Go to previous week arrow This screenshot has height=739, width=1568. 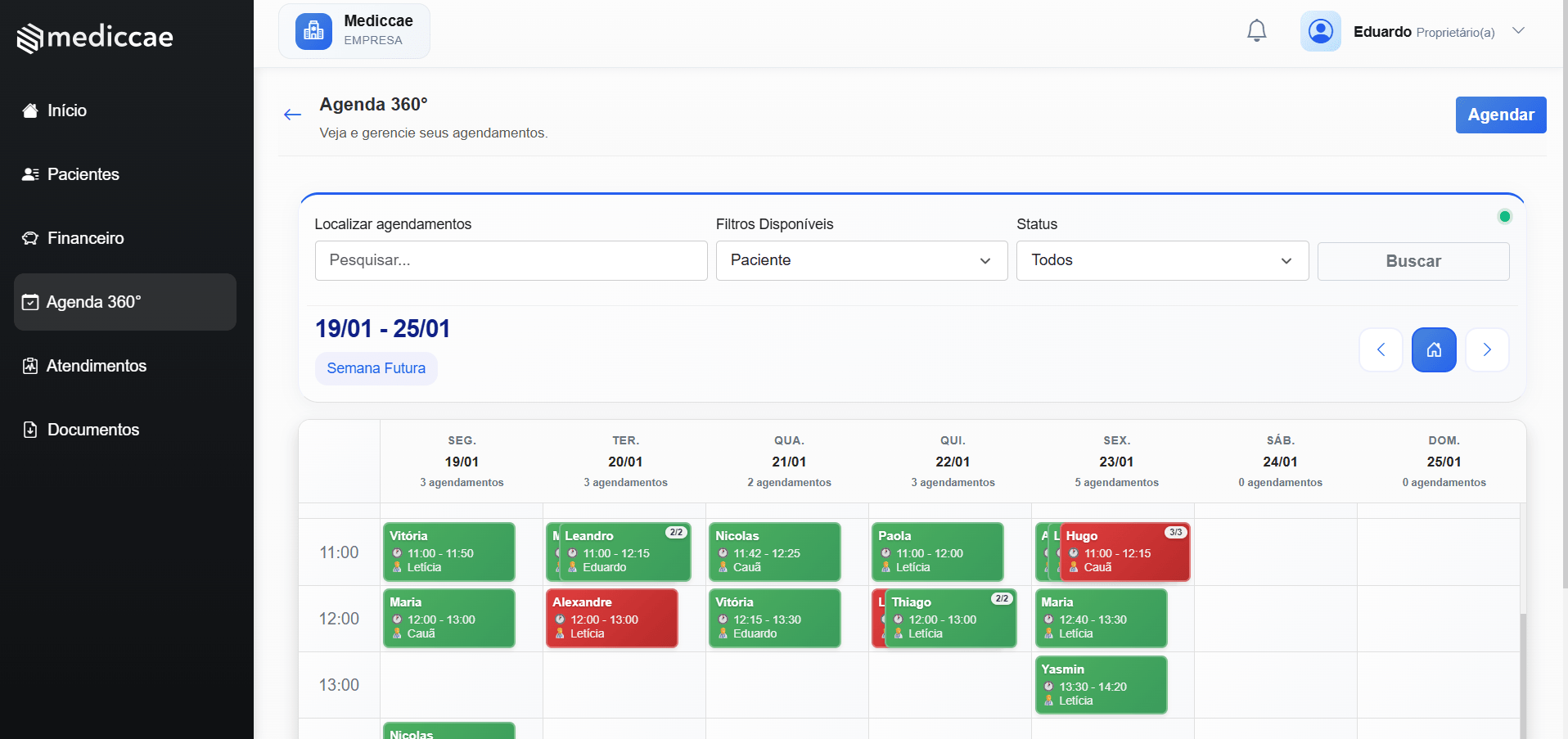tap(1381, 350)
